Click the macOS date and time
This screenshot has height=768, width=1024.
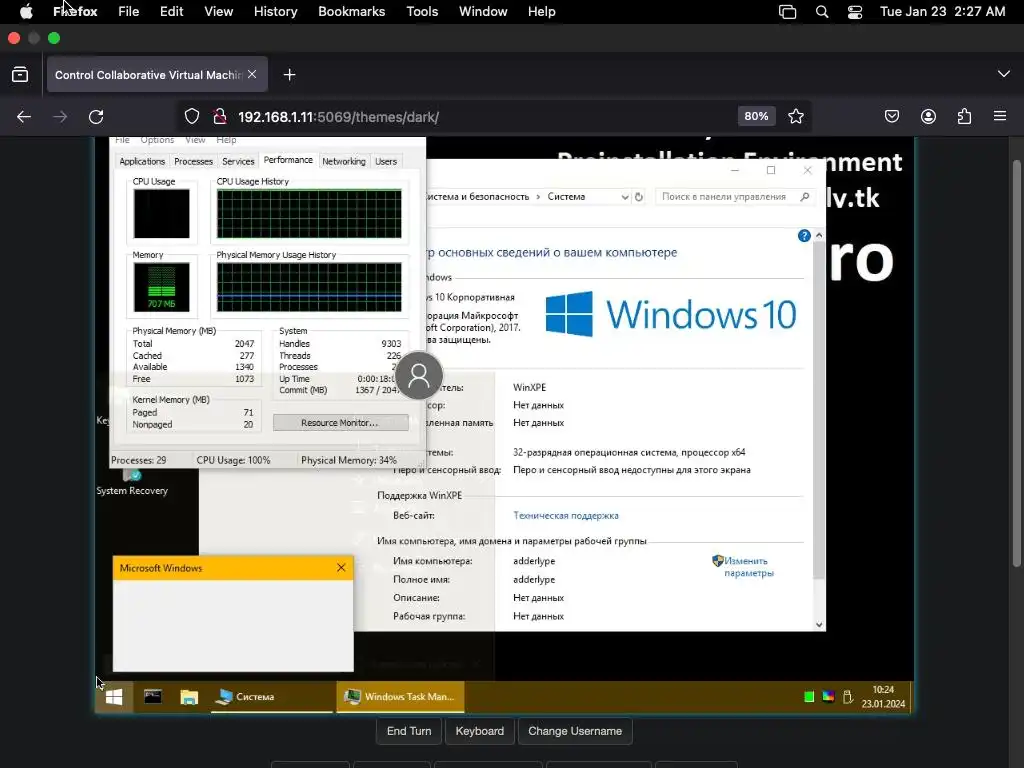942,12
